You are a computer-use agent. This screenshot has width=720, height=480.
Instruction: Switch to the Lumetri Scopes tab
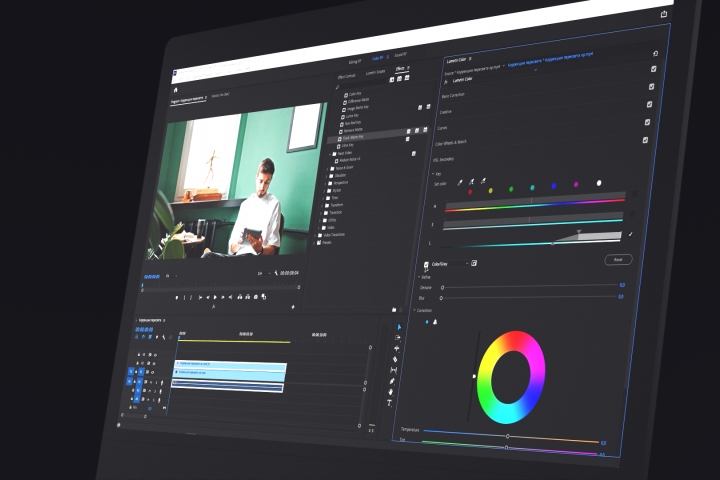click(376, 72)
